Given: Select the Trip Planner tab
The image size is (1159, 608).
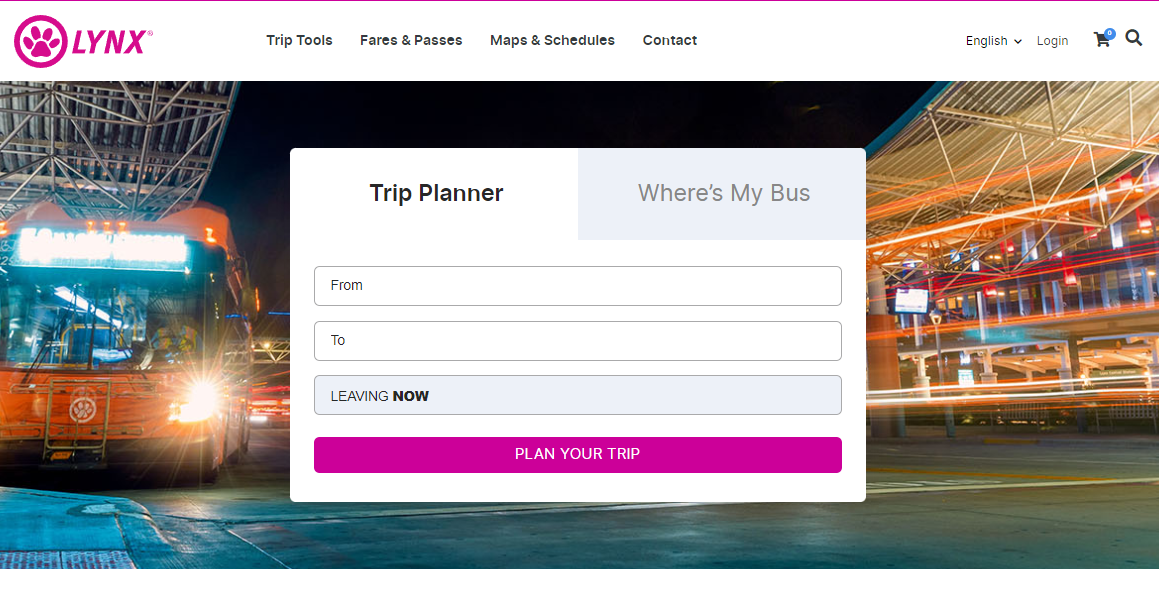Looking at the screenshot, I should [x=436, y=194].
